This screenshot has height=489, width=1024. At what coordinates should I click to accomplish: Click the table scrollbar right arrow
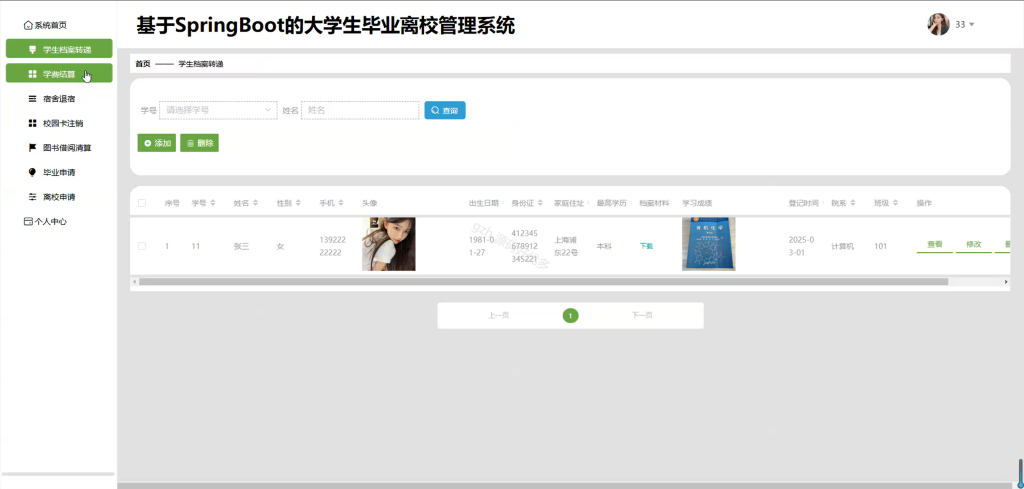1006,282
